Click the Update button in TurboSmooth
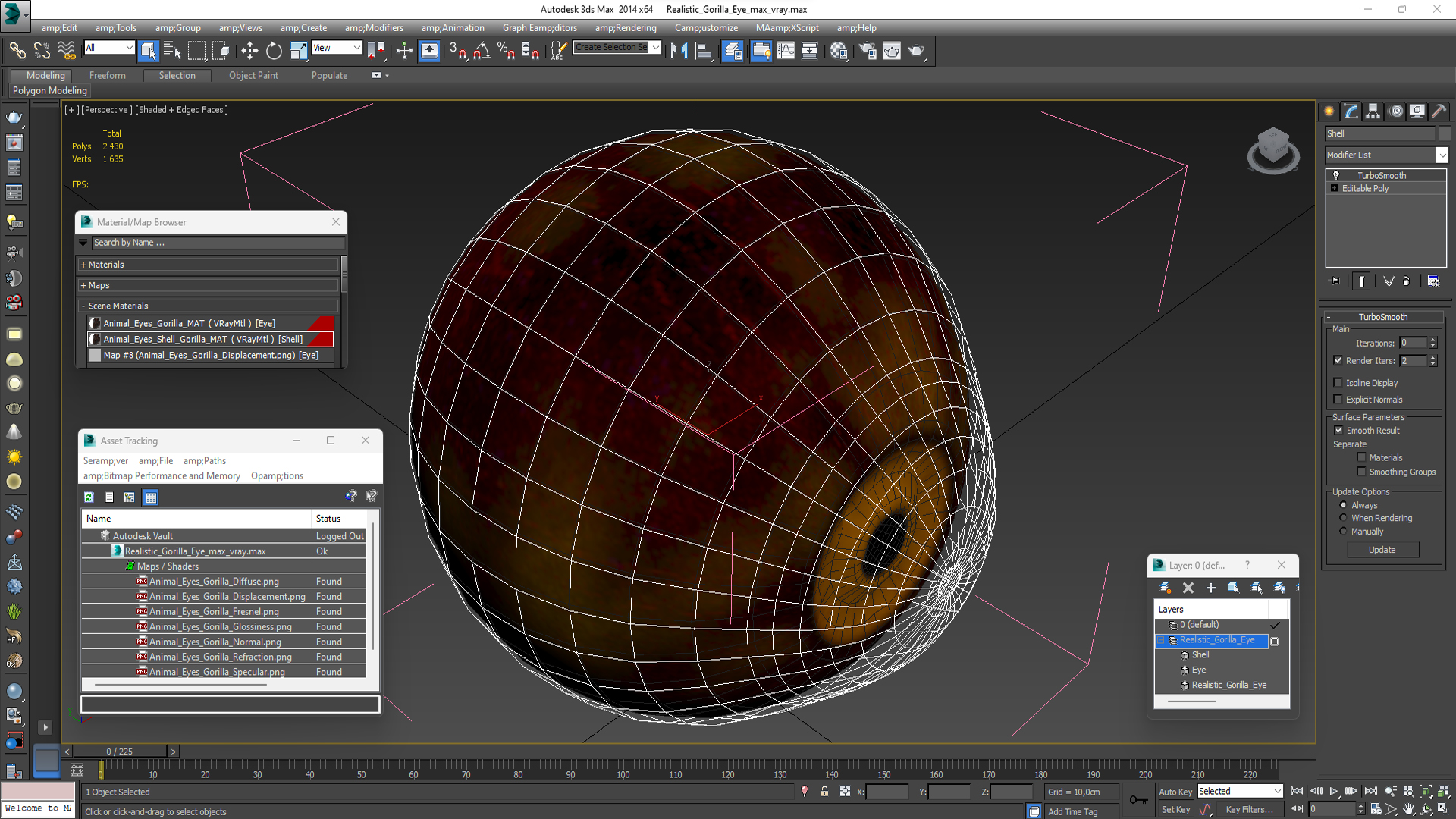The width and height of the screenshot is (1456, 819). [x=1382, y=550]
